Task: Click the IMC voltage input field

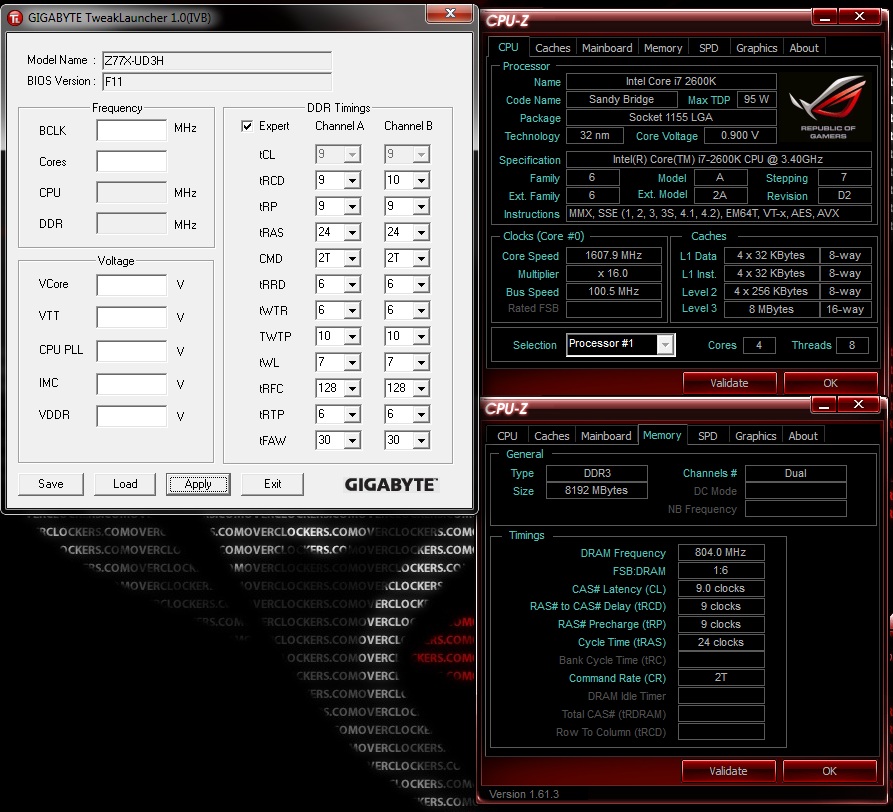Action: tap(132, 384)
